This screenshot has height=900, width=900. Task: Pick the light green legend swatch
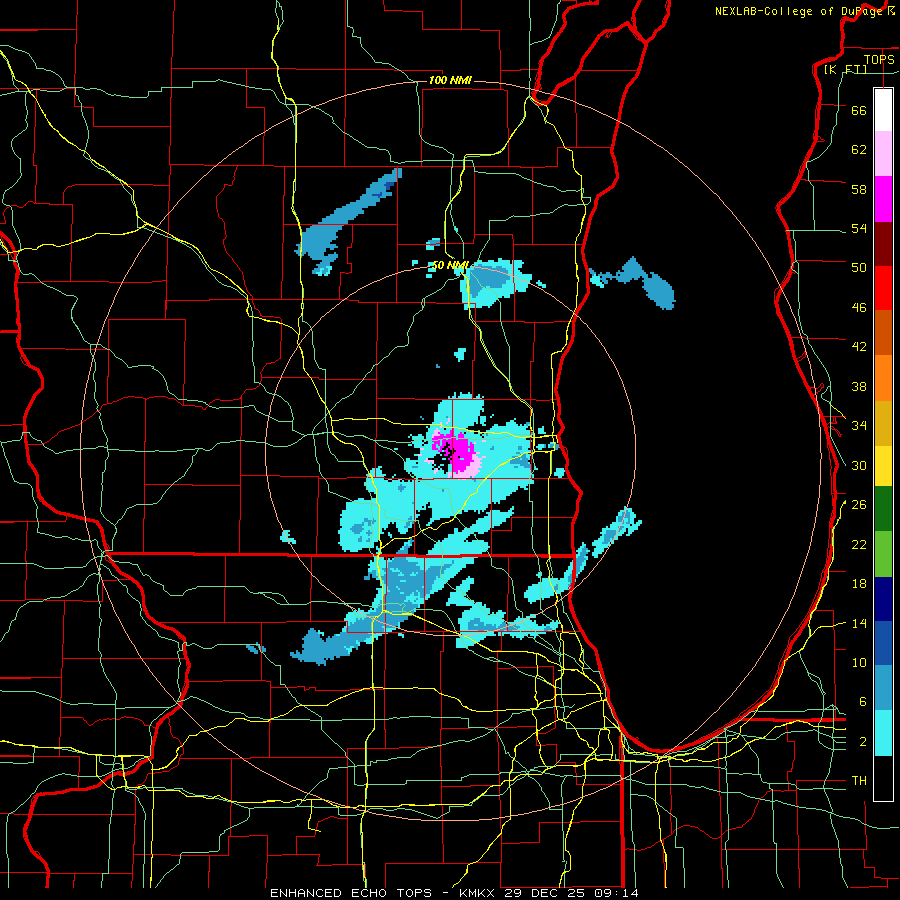[x=883, y=554]
